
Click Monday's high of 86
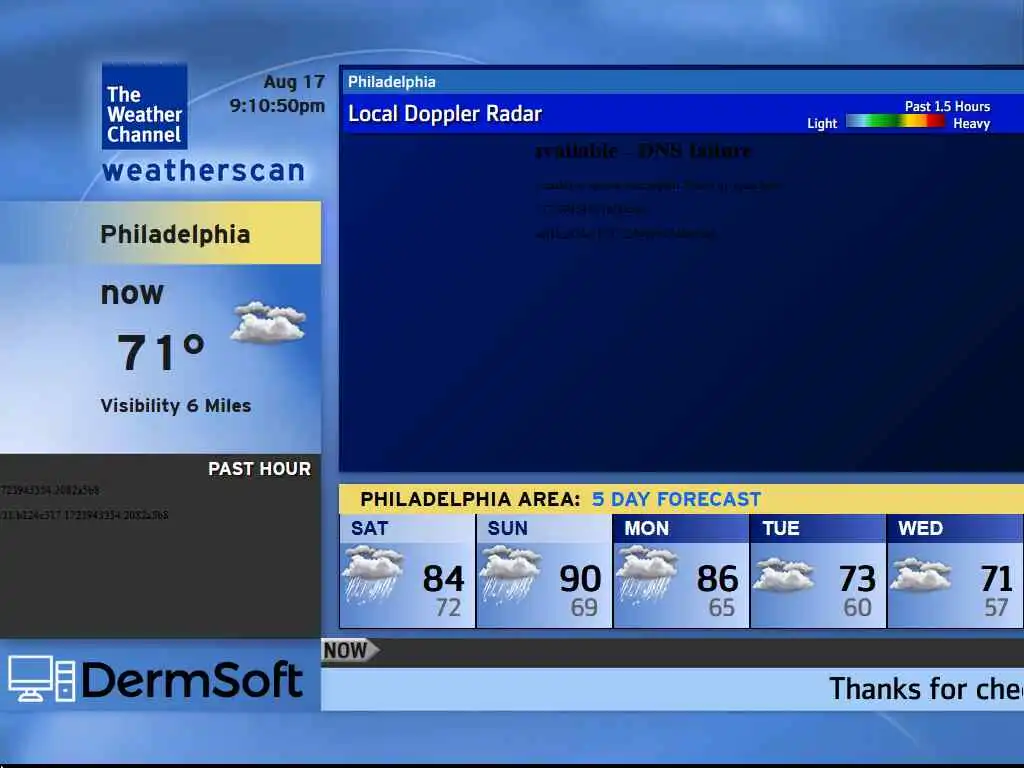coord(718,579)
